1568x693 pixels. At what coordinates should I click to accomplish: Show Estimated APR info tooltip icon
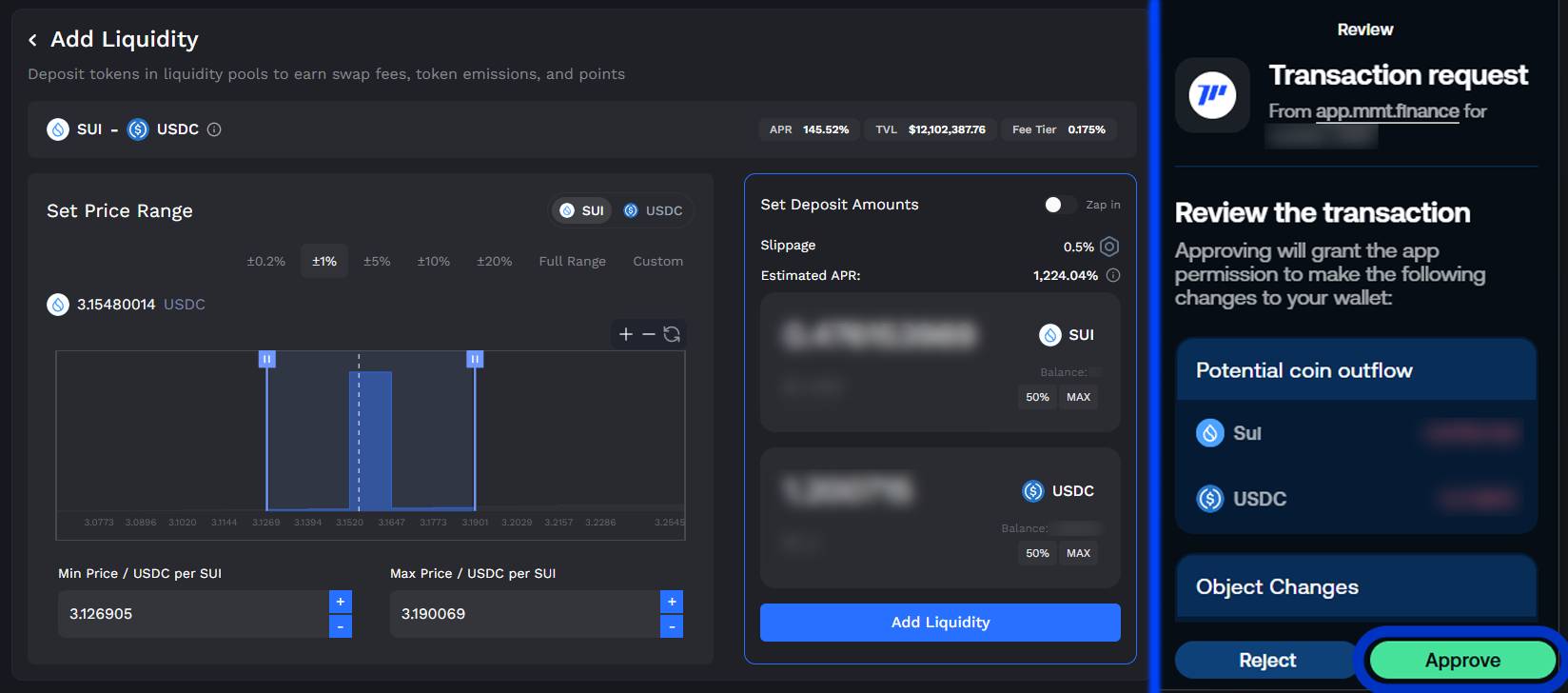click(x=1112, y=275)
